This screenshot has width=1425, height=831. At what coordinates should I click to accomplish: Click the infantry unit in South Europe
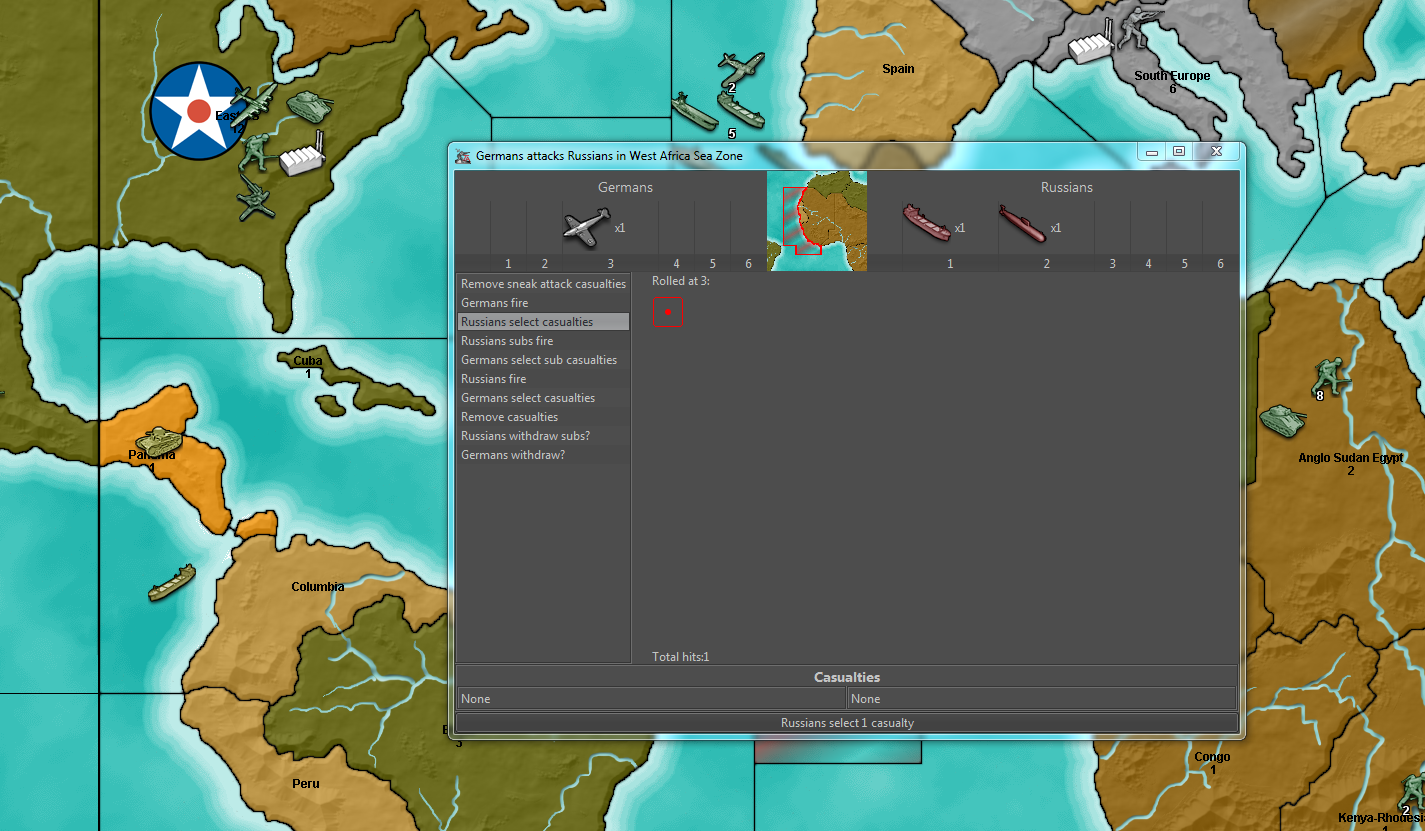[x=1135, y=29]
